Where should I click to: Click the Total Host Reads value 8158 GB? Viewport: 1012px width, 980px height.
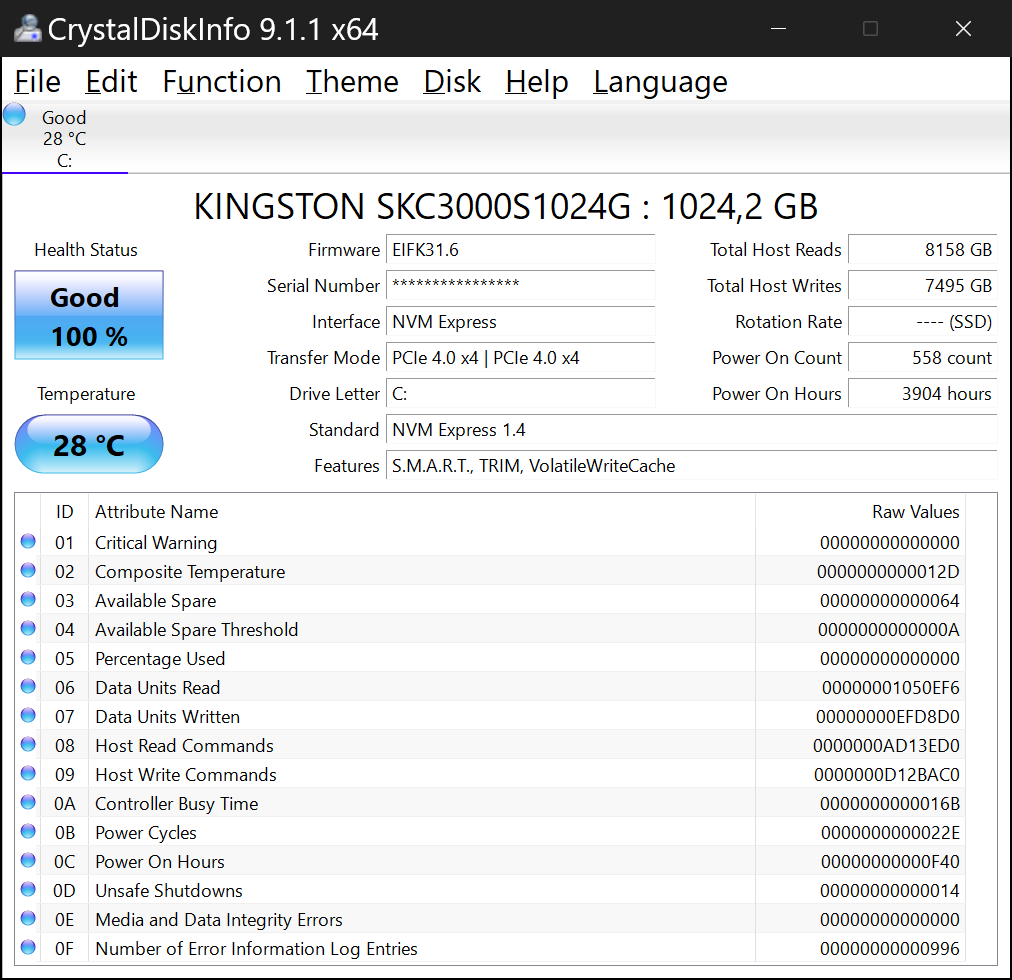922,250
